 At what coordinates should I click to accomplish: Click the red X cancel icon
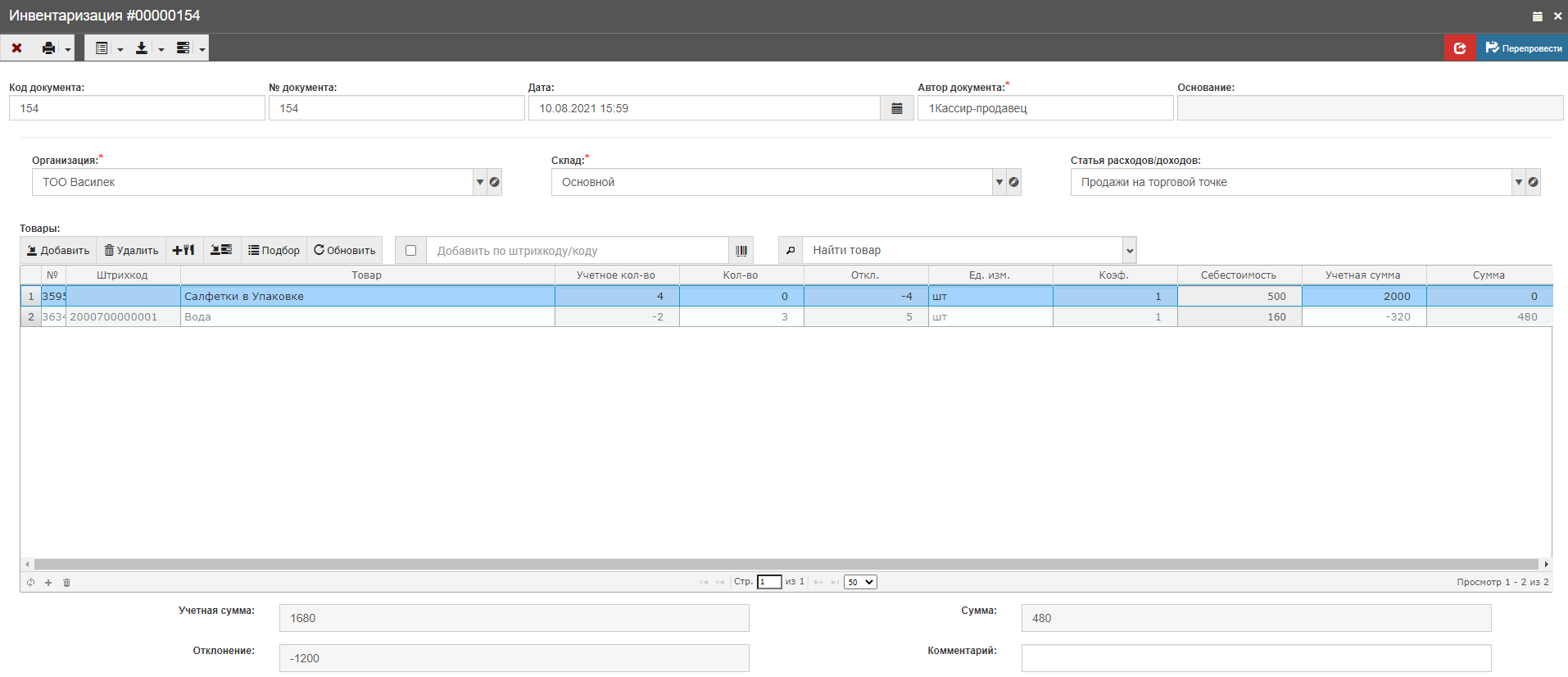pos(16,48)
